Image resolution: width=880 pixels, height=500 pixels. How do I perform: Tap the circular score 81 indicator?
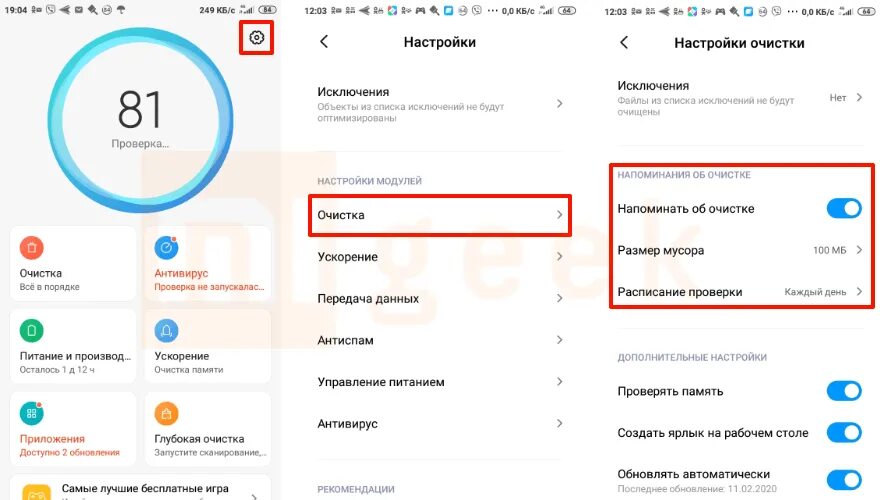click(x=140, y=120)
